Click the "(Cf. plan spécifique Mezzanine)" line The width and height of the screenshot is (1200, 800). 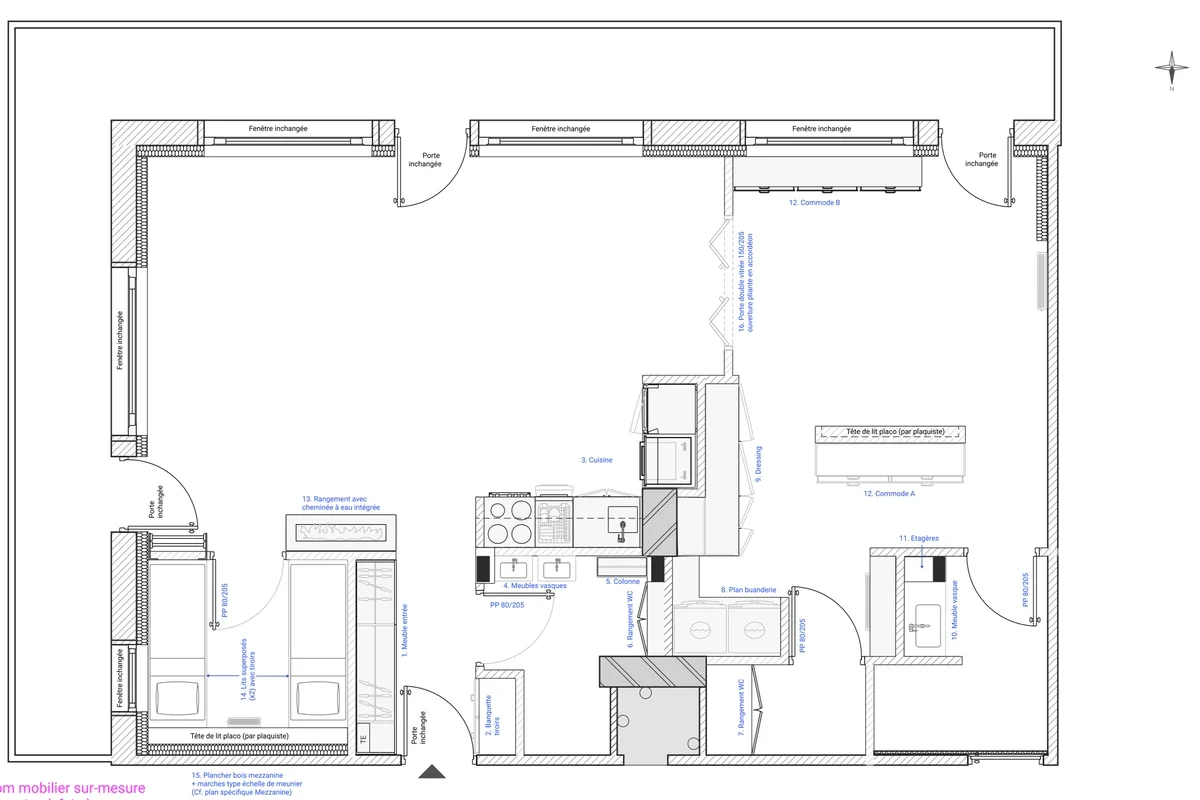tap(241, 793)
